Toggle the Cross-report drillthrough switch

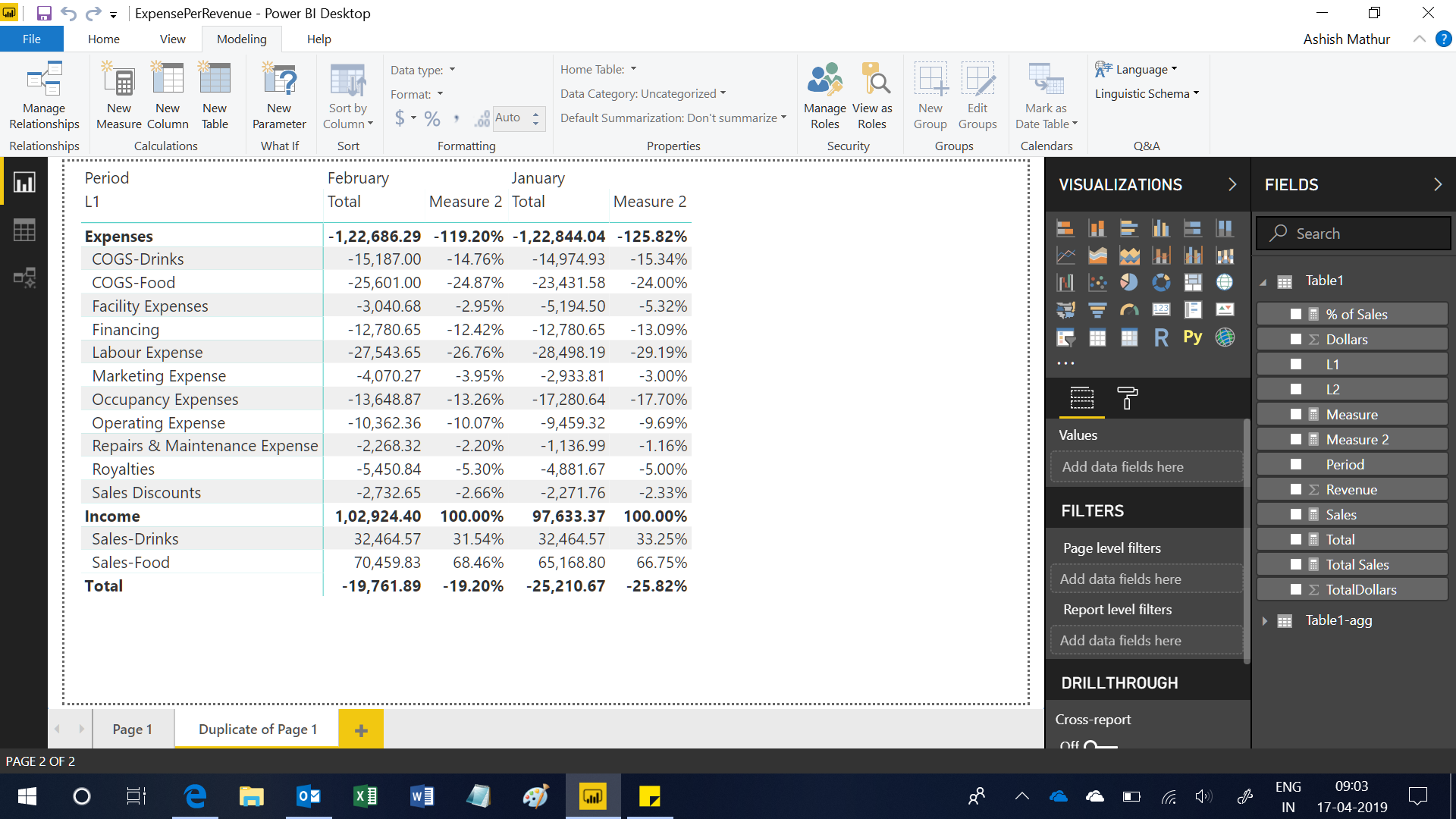point(1100,745)
